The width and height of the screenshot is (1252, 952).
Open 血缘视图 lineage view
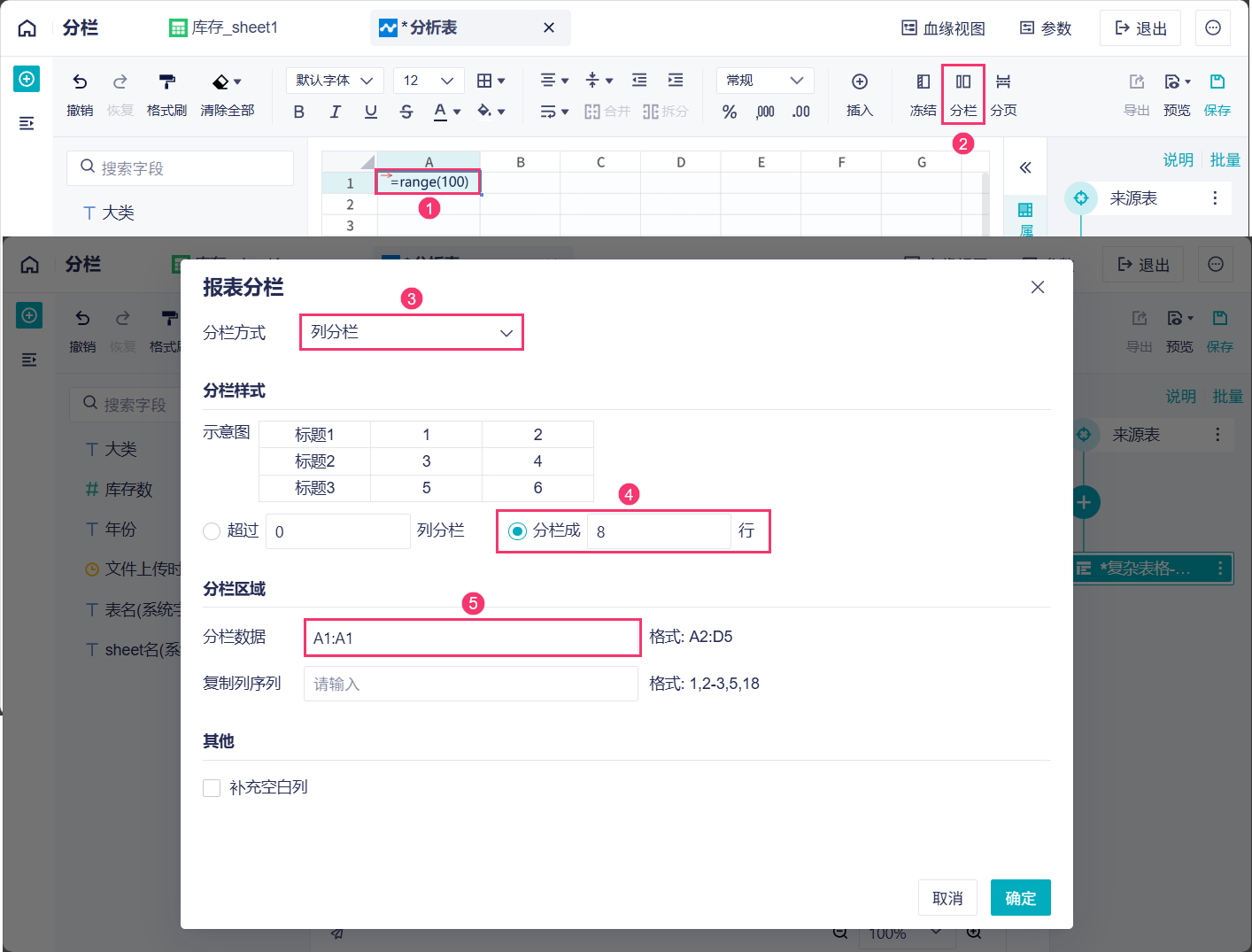coord(943,28)
